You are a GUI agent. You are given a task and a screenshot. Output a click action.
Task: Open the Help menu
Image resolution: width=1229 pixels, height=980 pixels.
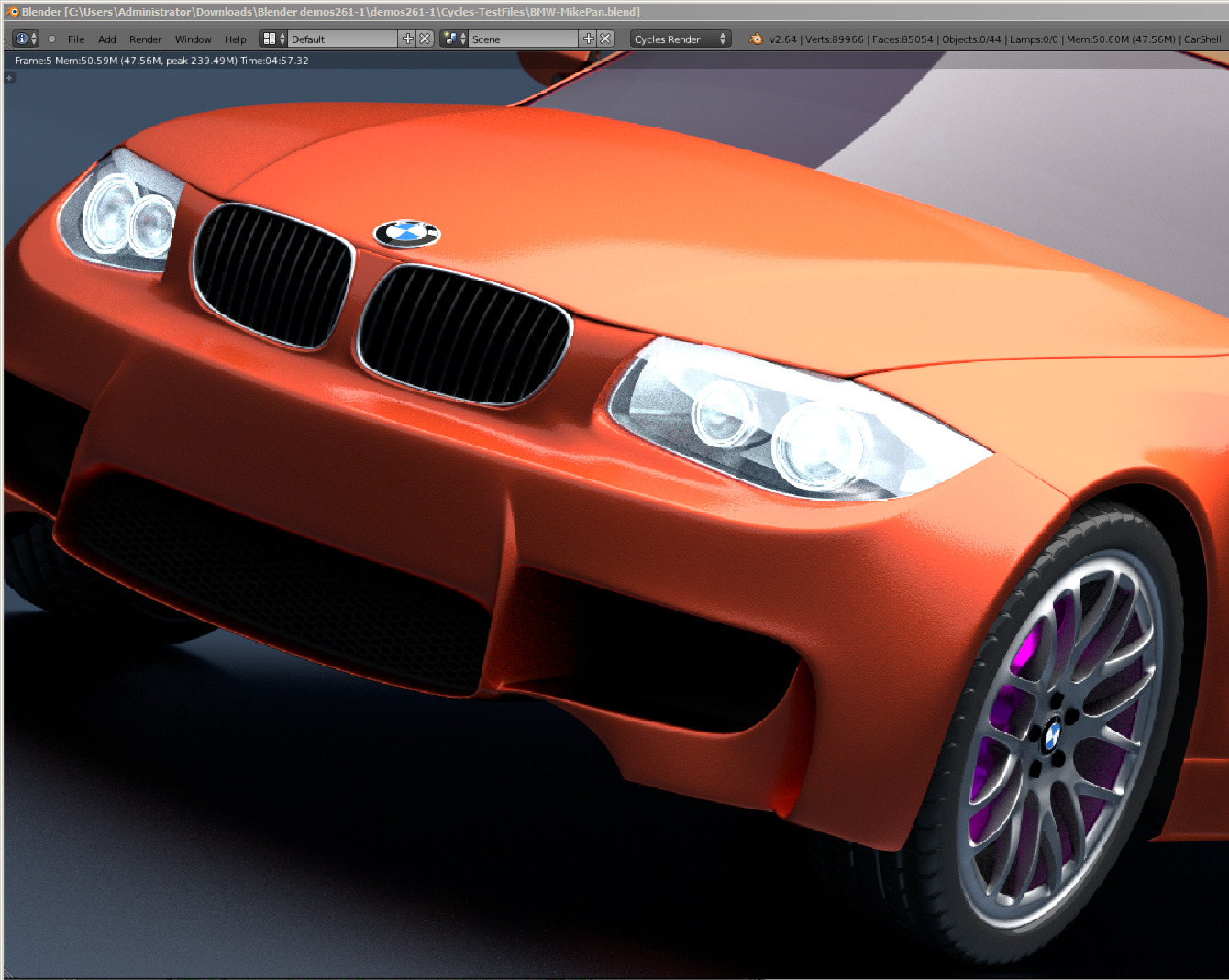236,39
